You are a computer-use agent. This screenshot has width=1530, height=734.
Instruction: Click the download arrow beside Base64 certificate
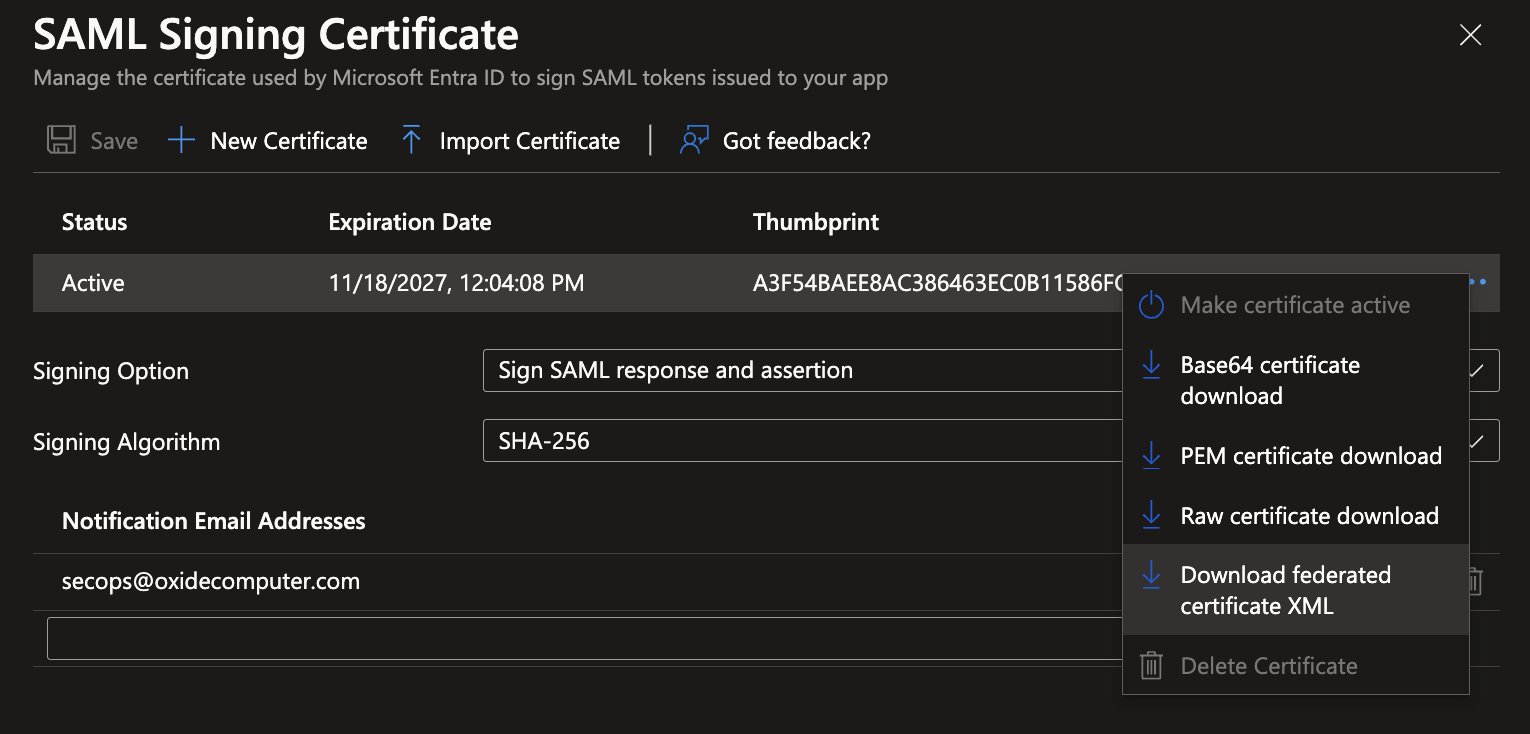point(1151,365)
